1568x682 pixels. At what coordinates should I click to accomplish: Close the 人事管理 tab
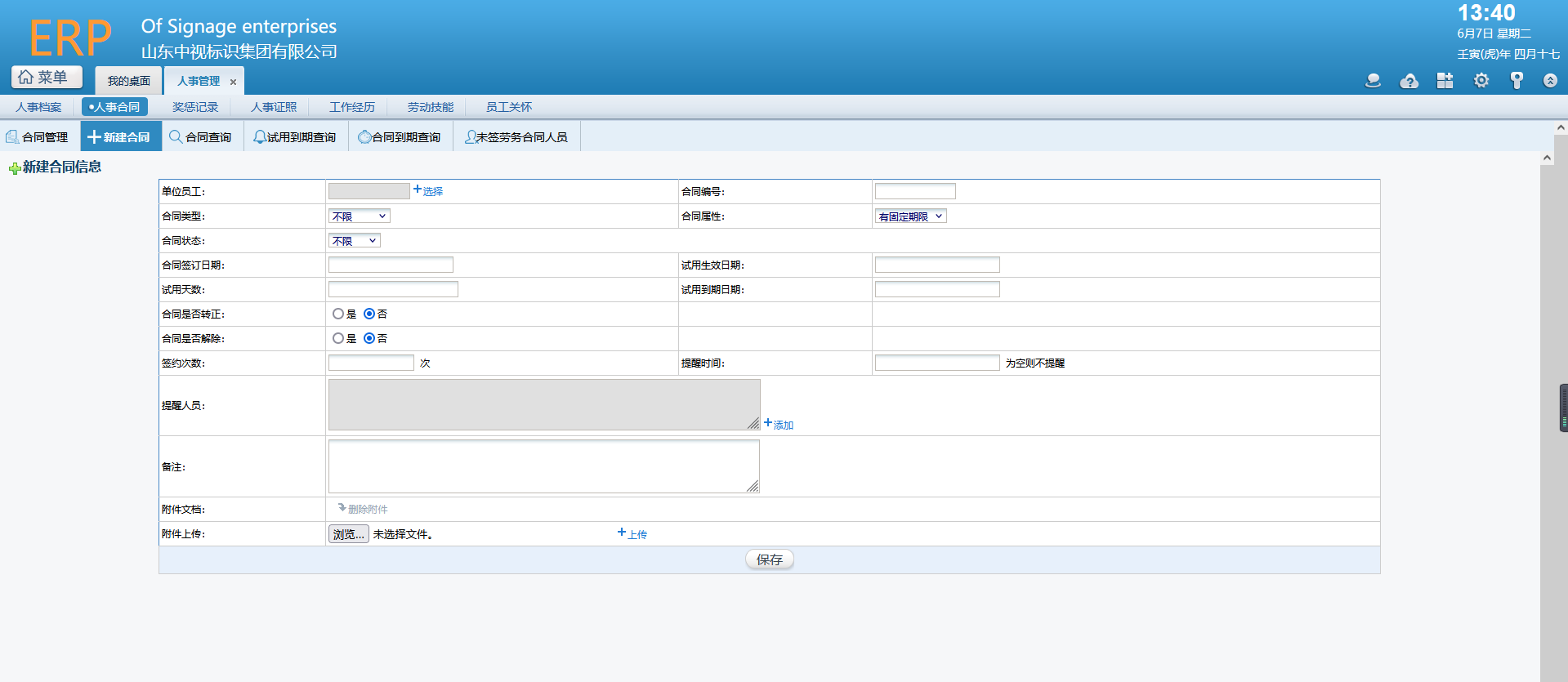pos(233,82)
